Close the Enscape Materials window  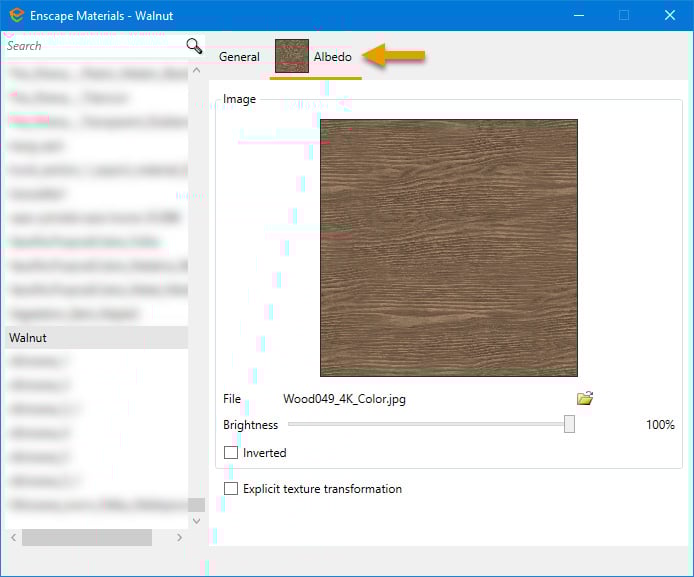pyautogui.click(x=670, y=16)
